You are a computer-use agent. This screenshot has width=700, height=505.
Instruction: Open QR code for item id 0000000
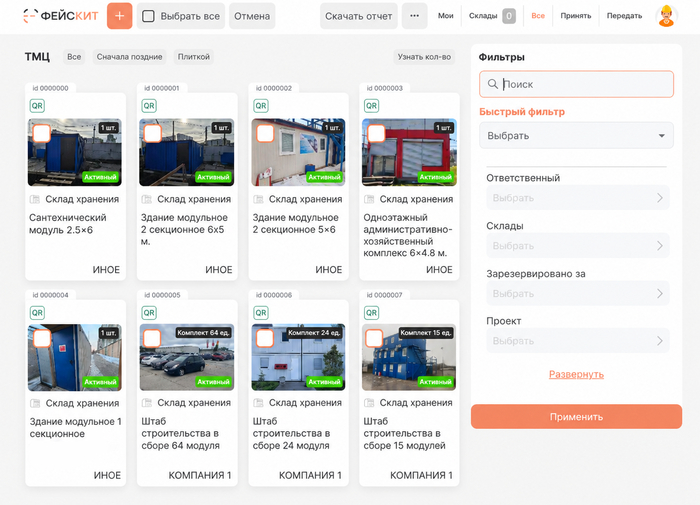tap(37, 106)
